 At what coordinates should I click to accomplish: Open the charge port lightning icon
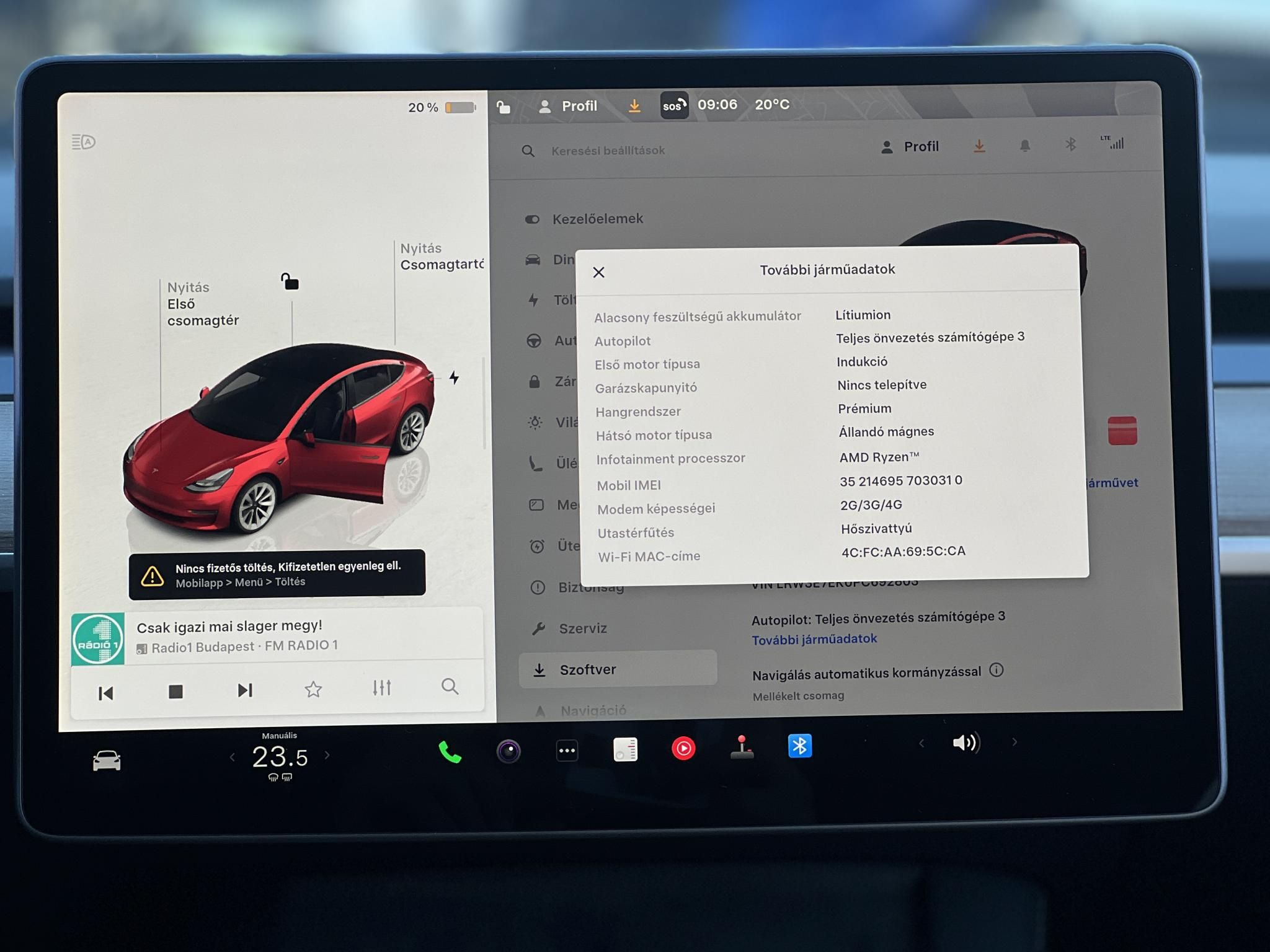(x=455, y=377)
